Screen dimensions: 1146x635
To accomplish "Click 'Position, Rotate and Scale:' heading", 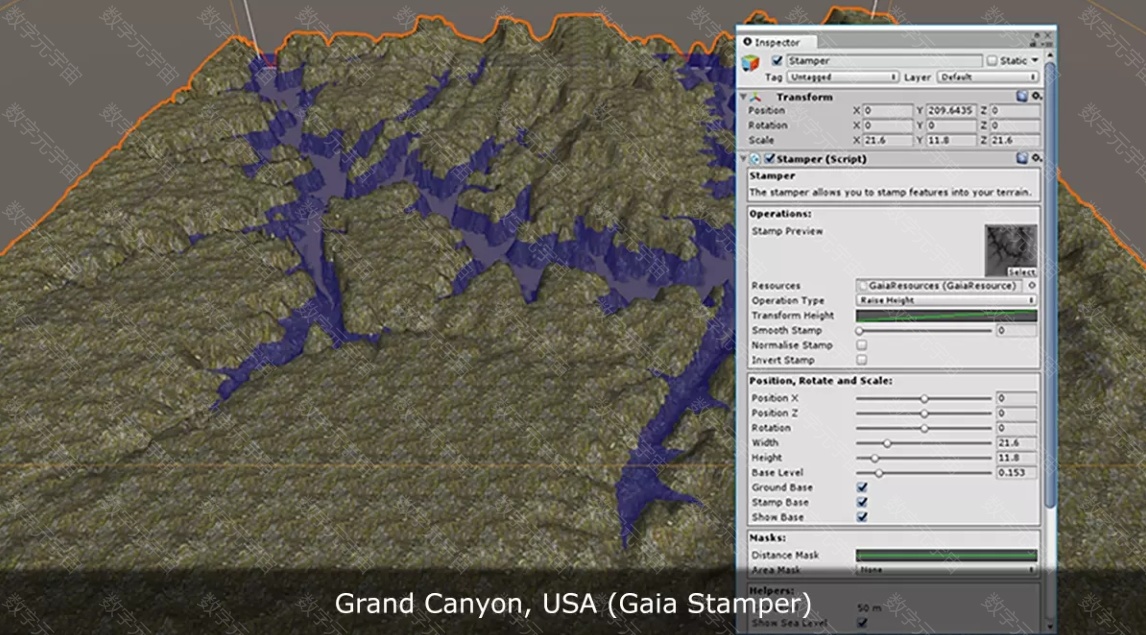I will tap(820, 381).
